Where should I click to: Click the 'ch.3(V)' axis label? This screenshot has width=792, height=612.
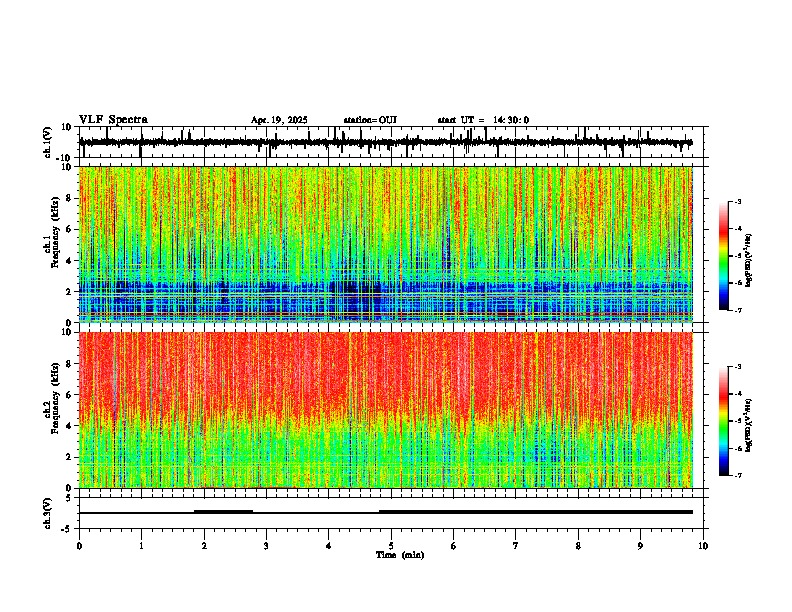48,513
